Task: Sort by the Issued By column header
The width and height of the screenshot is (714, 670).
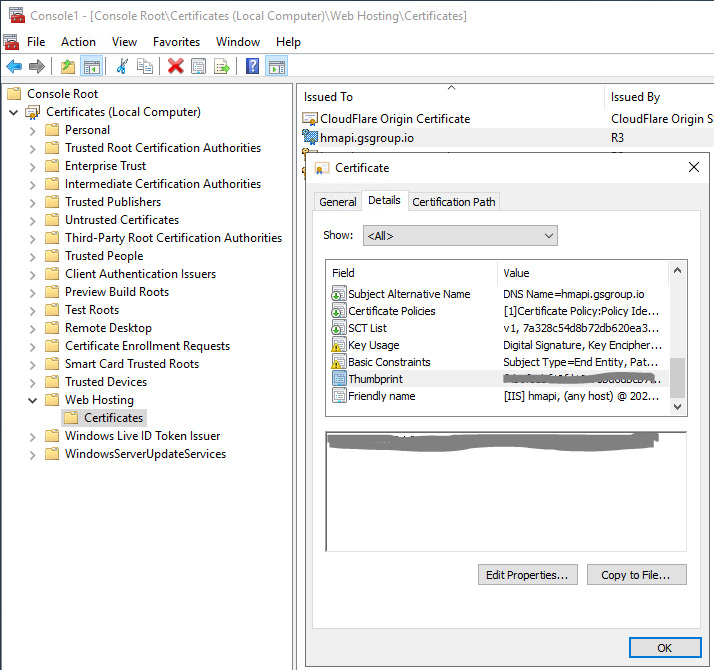Action: pos(659,97)
